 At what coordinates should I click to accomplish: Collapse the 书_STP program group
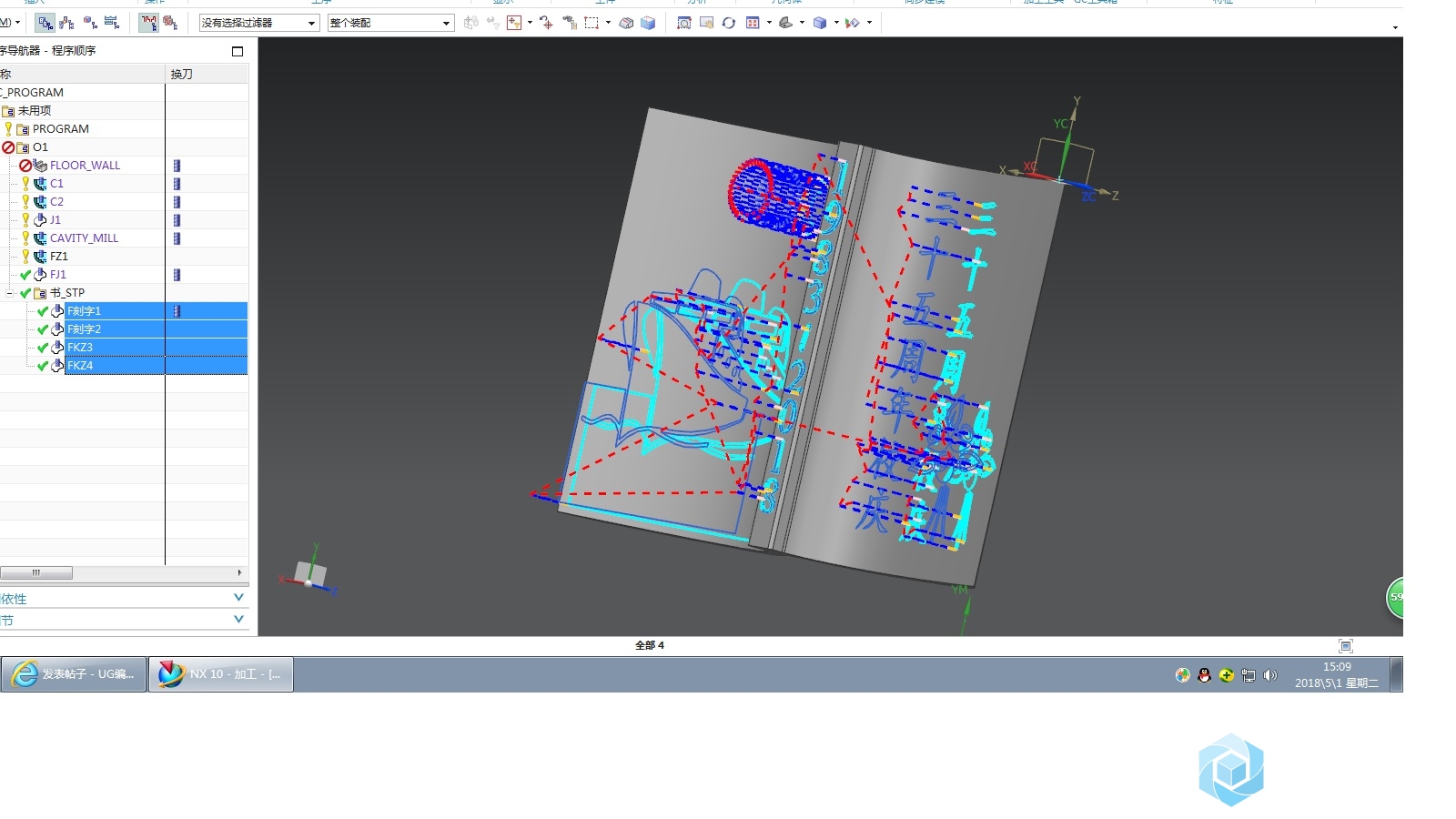[x=10, y=293]
